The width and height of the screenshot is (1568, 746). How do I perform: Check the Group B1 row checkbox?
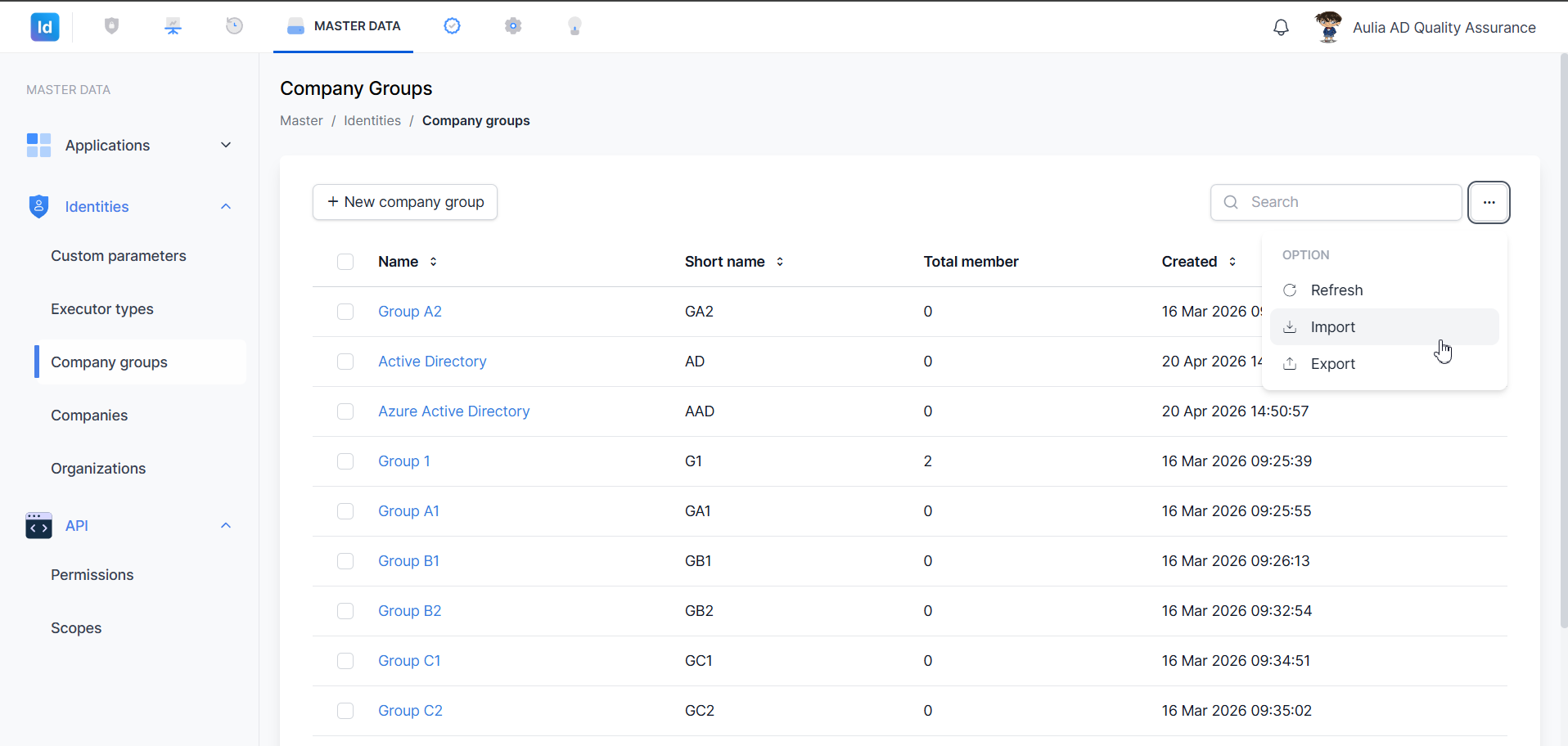tap(345, 561)
